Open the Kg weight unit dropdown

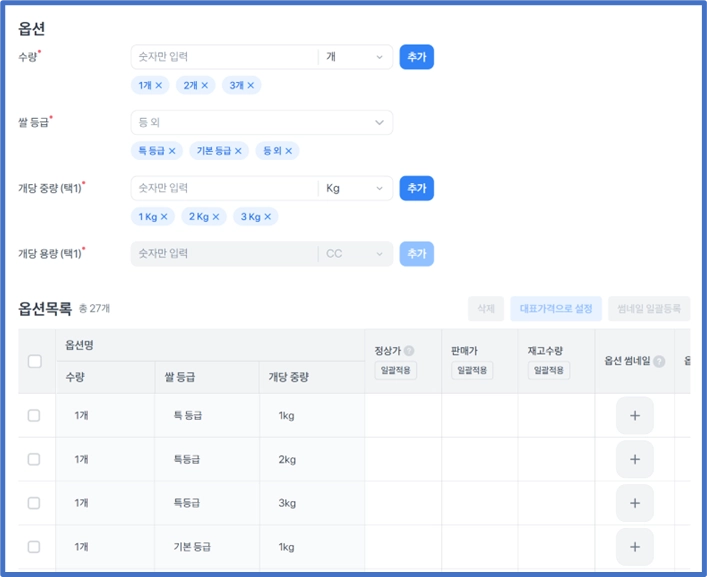click(x=355, y=188)
